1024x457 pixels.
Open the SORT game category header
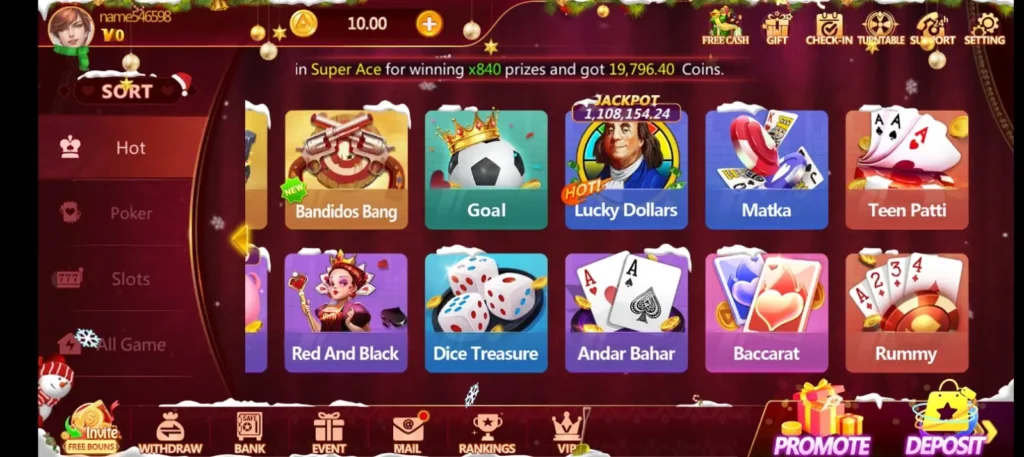click(x=127, y=91)
